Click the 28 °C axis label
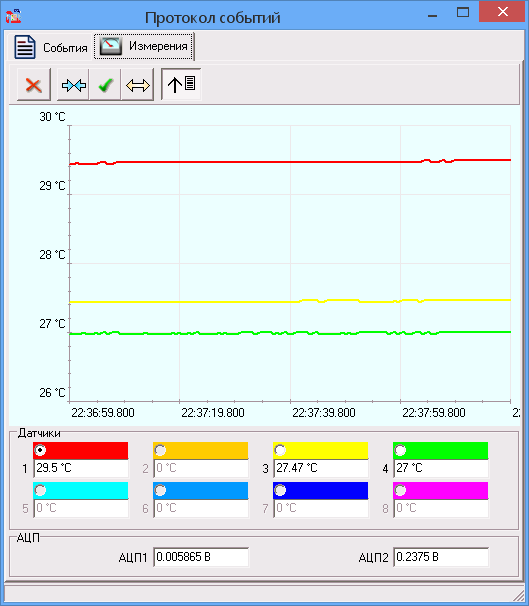Image resolution: width=529 pixels, height=606 pixels. pos(52,255)
